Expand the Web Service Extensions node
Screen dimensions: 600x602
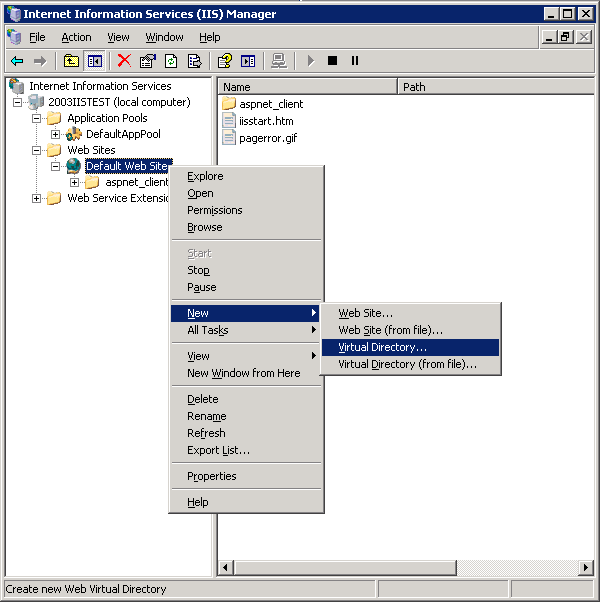pyautogui.click(x=36, y=198)
